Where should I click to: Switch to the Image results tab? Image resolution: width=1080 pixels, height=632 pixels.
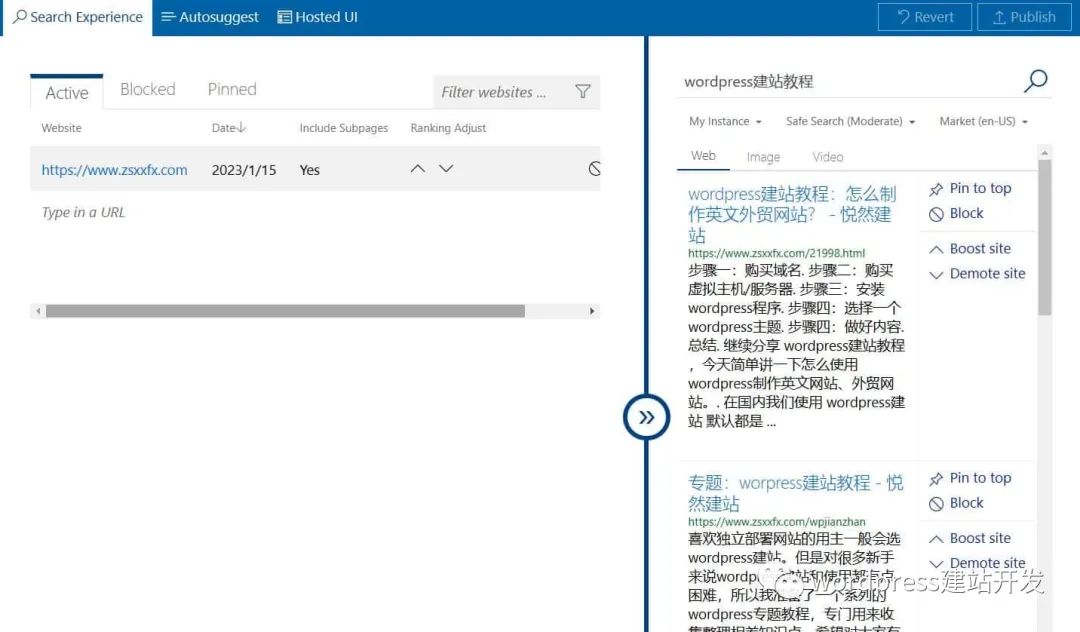763,158
